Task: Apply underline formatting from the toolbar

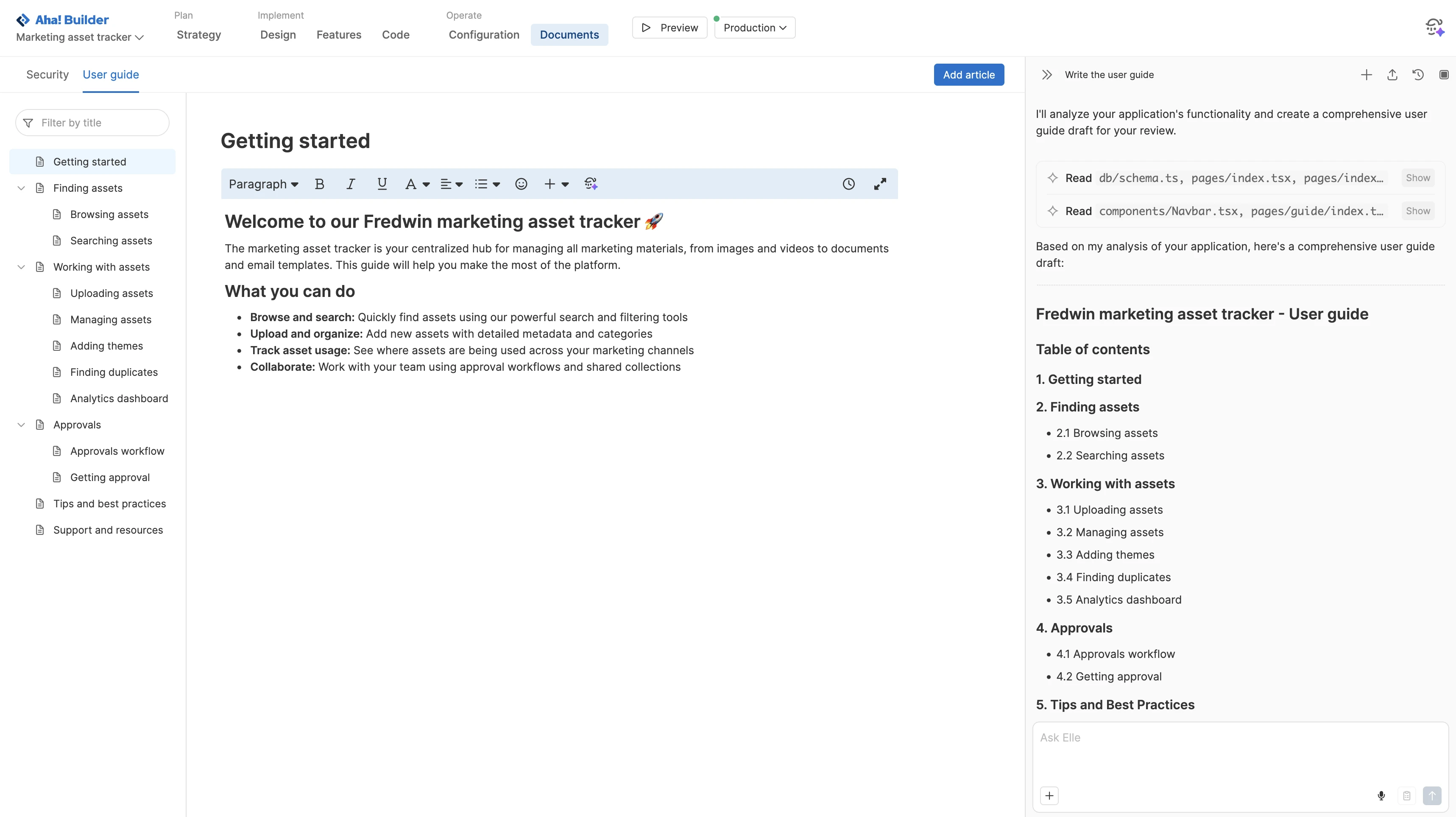Action: pyautogui.click(x=382, y=184)
